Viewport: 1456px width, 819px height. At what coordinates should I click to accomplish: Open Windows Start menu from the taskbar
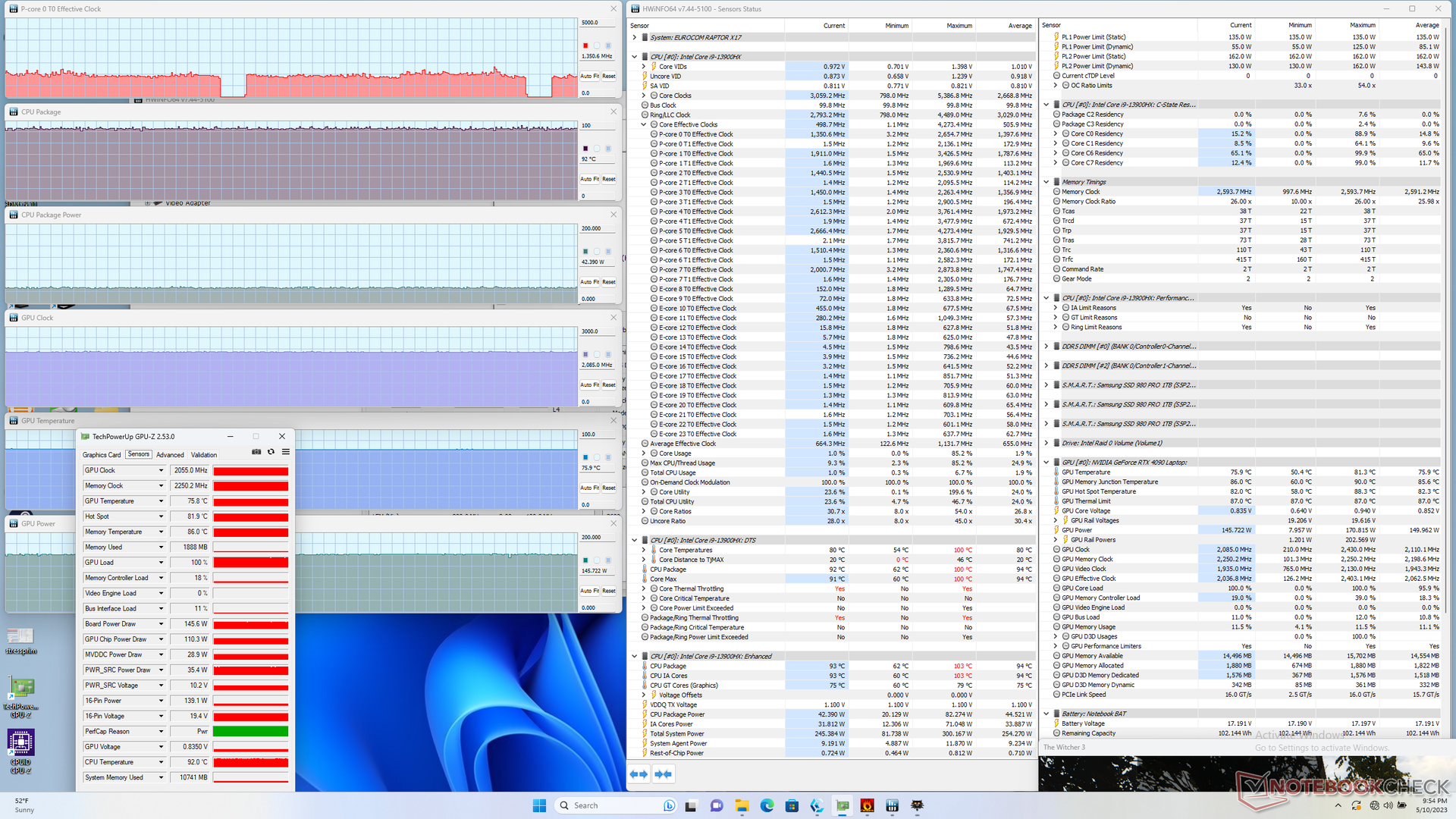[539, 805]
